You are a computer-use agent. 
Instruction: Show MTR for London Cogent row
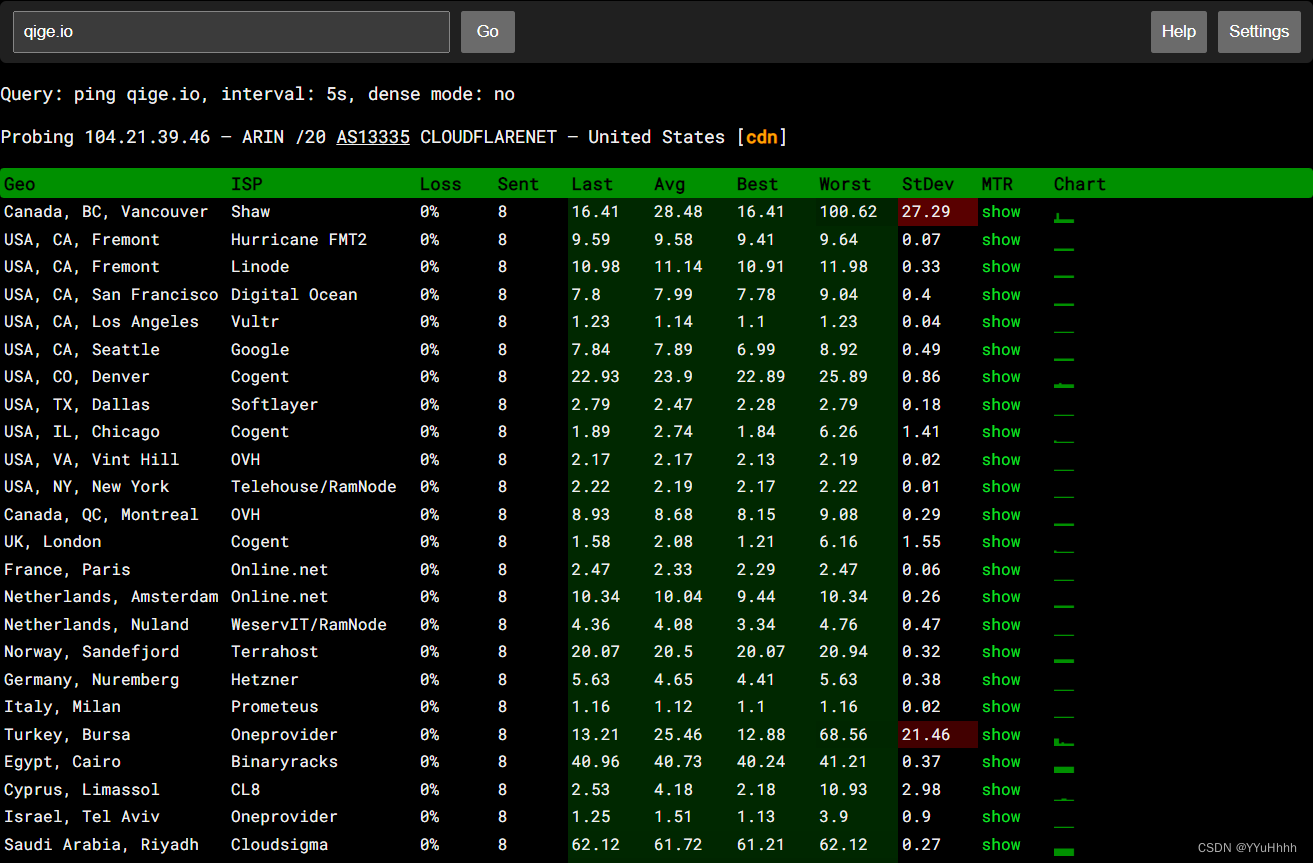pos(1001,542)
